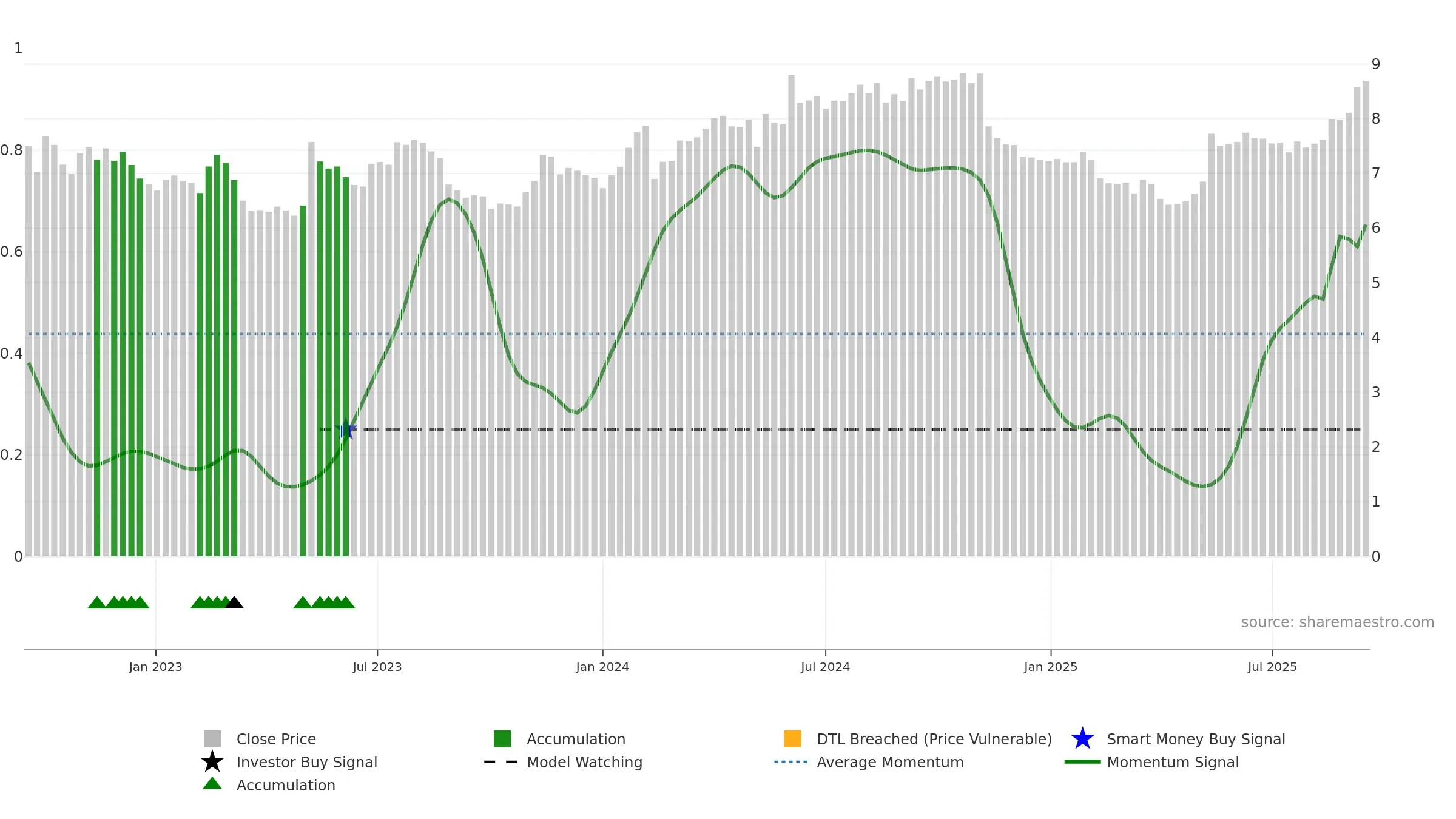Click the gray Close Price legend swatch
This screenshot has width=1456, height=819.
(212, 739)
